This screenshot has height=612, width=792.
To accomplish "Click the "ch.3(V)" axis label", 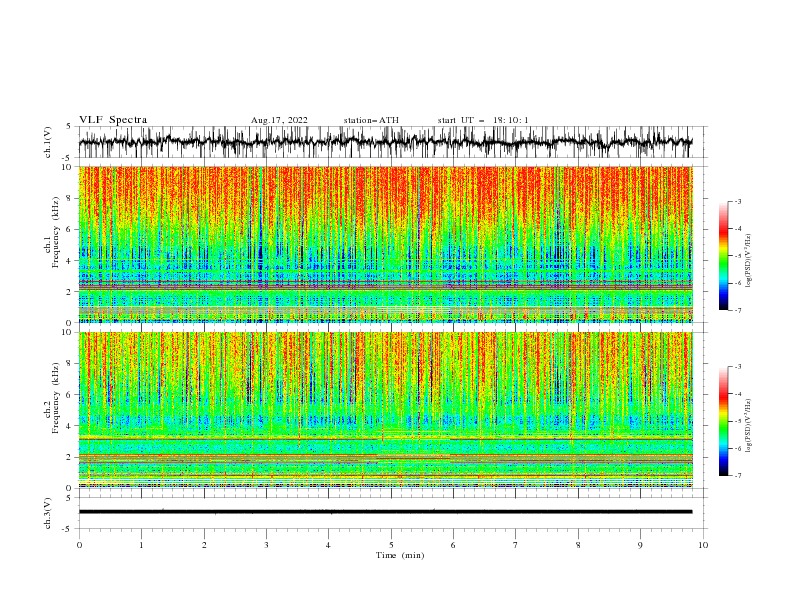I will [48, 513].
